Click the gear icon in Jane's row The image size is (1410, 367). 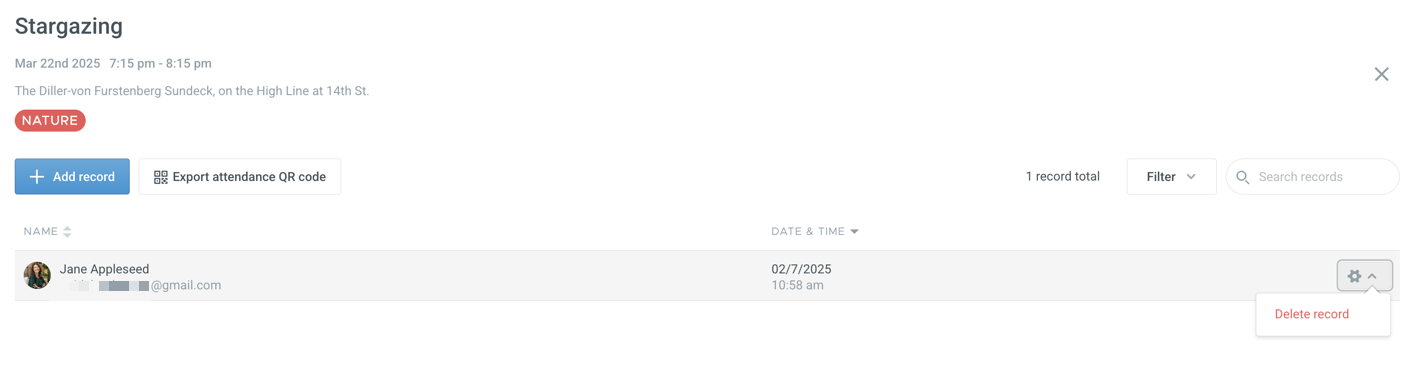[x=1354, y=276]
